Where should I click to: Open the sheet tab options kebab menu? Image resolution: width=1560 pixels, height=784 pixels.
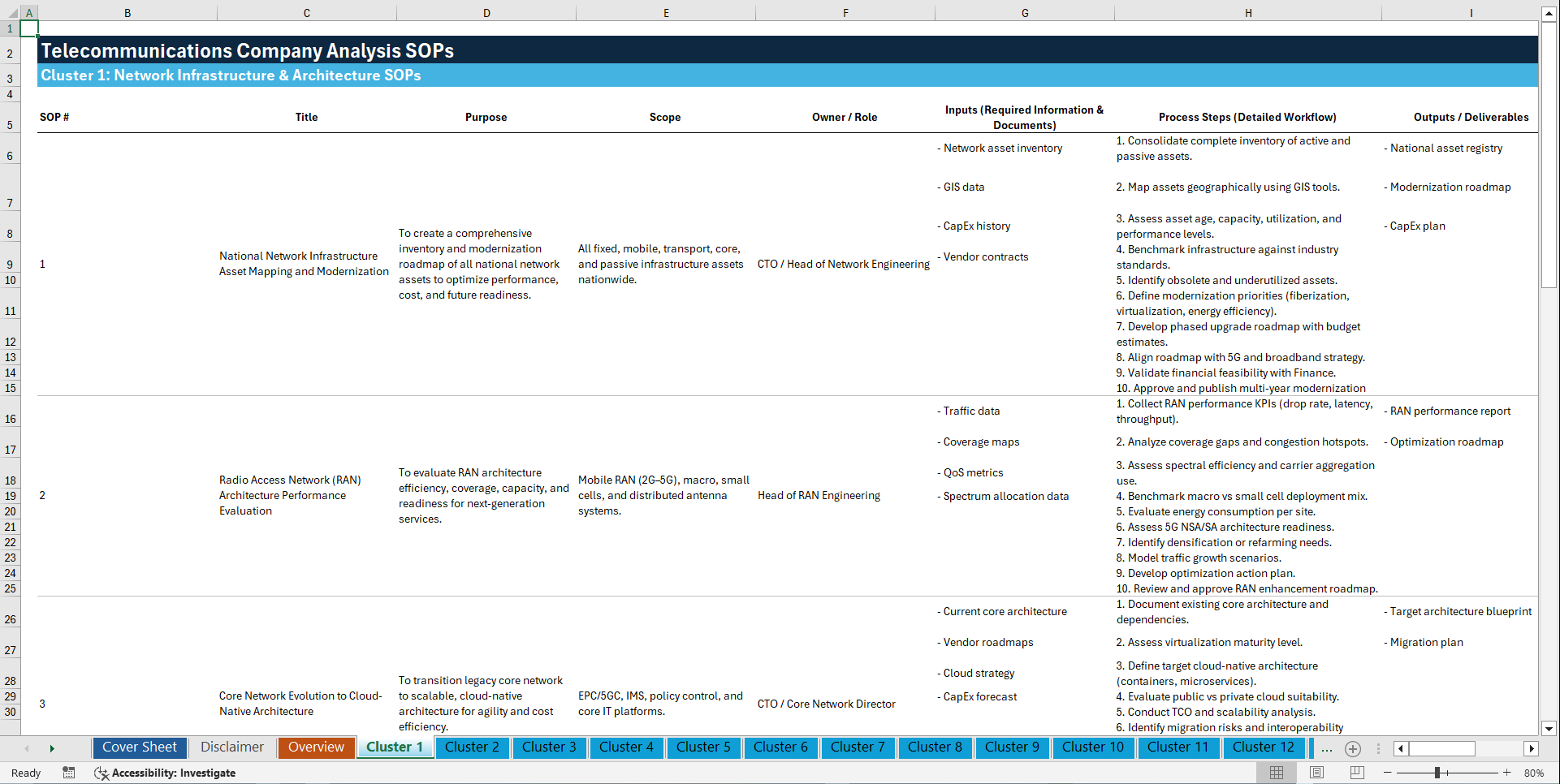(x=1378, y=748)
